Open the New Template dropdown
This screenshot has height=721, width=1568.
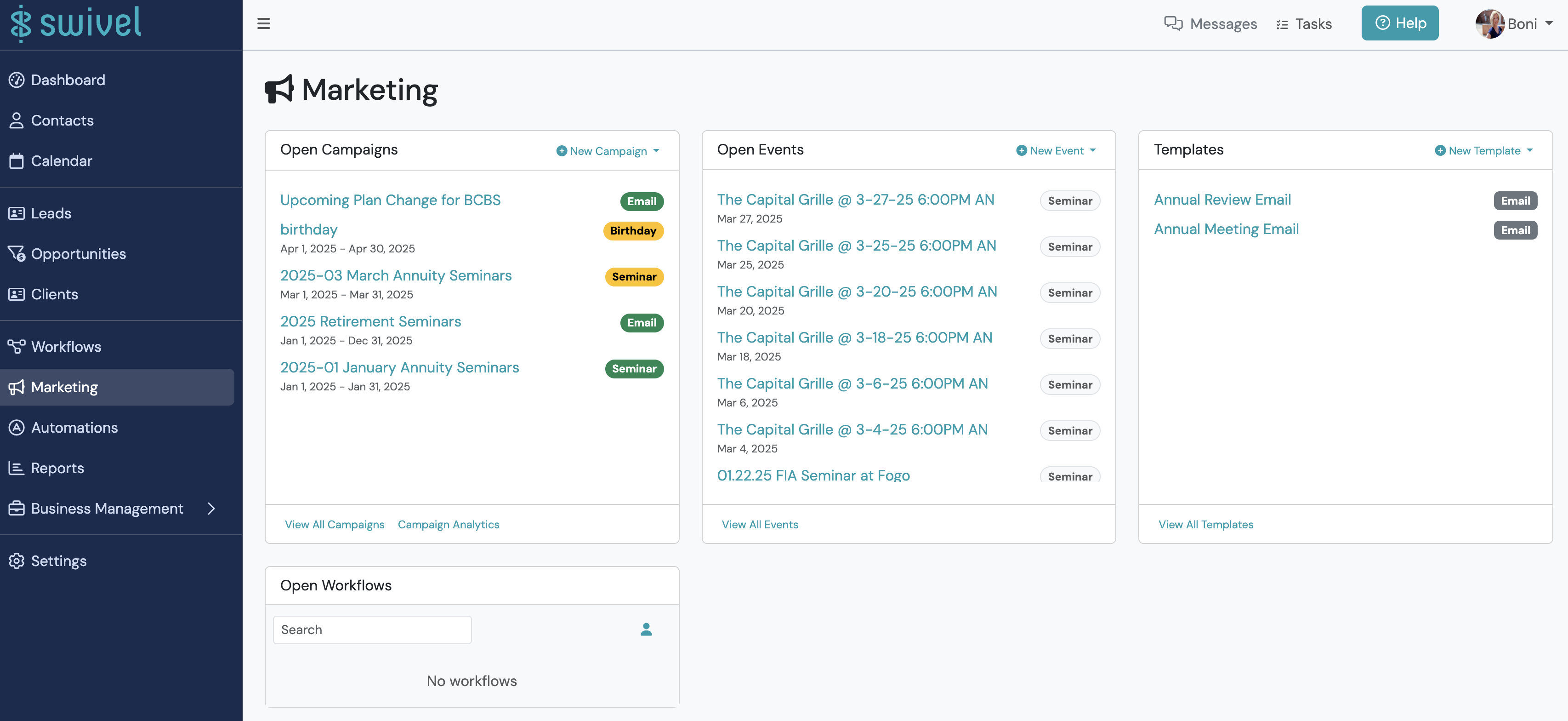[1483, 150]
